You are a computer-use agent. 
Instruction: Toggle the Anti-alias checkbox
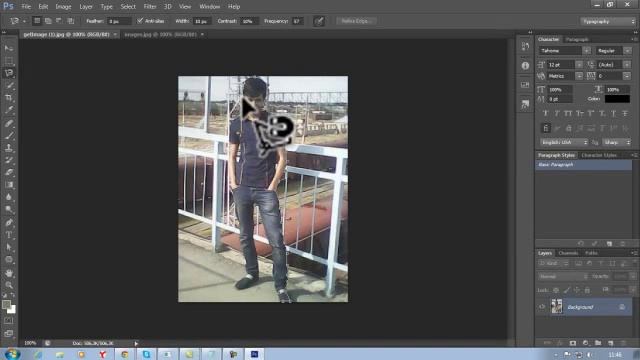tap(140, 21)
